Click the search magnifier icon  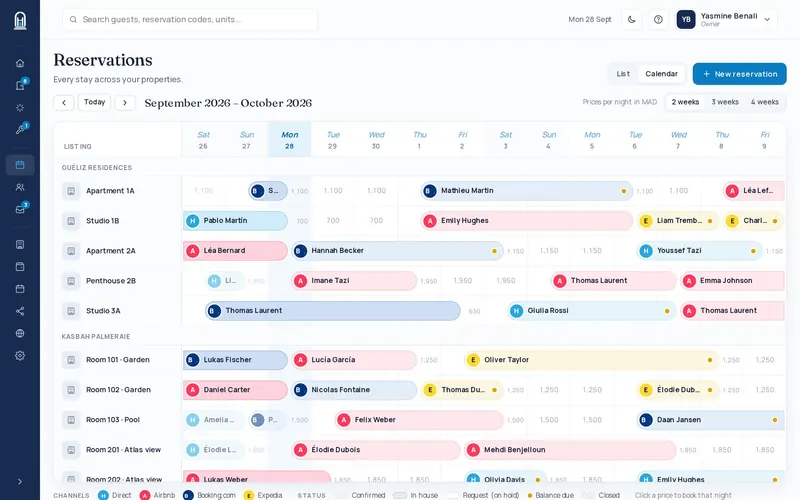pyautogui.click(x=73, y=19)
